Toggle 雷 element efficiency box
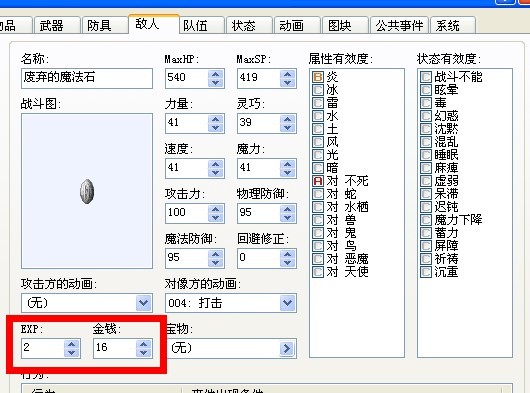Viewport: 530px width, 393px height. [318, 103]
